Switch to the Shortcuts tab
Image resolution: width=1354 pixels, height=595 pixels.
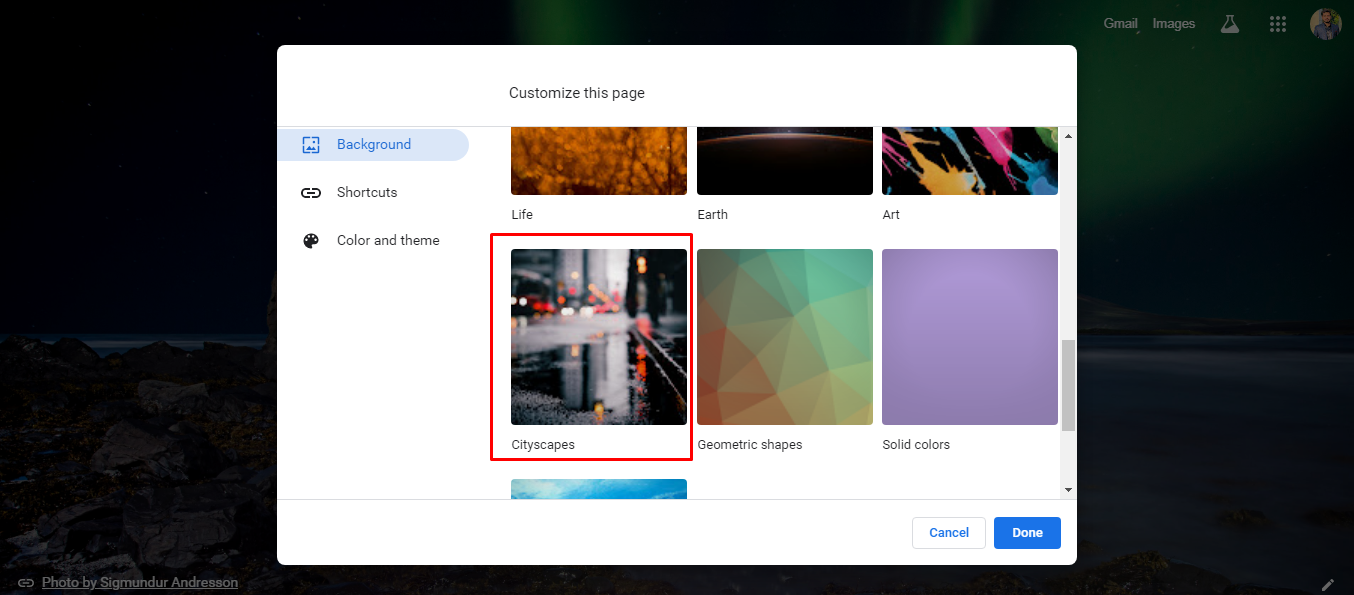[x=373, y=193]
